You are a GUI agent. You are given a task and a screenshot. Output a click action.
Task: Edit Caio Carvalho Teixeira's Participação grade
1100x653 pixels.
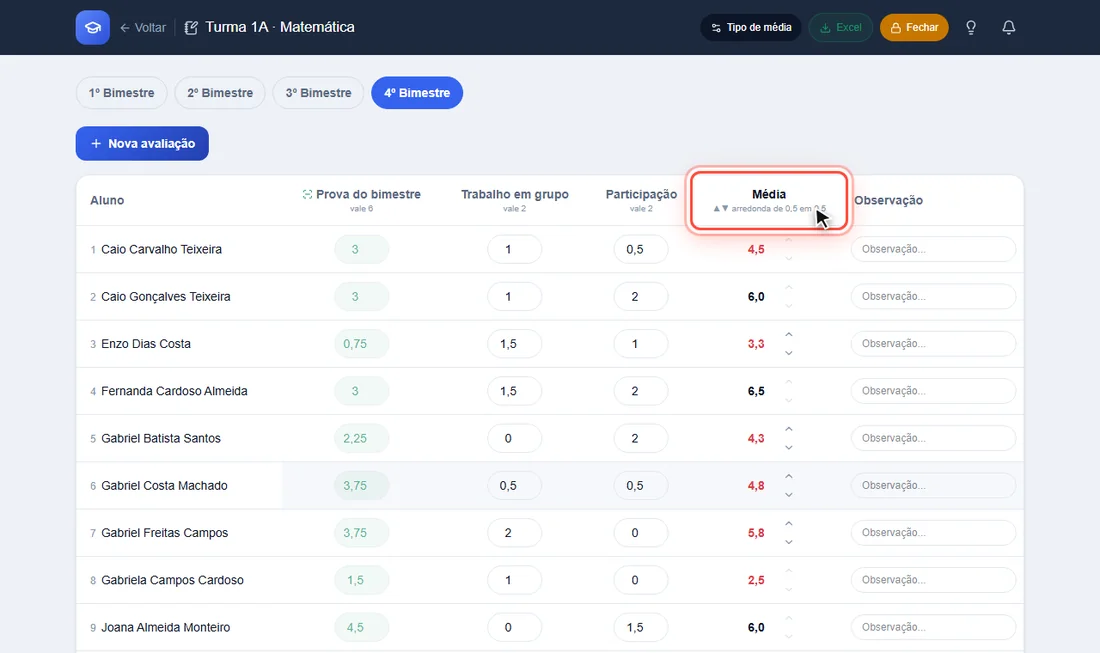point(640,249)
